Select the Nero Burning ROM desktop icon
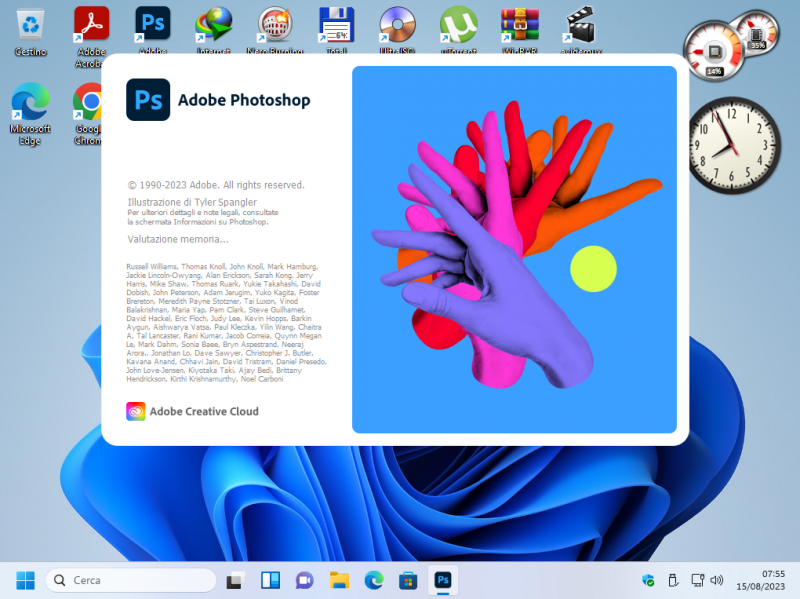Screen dimensions: 800x599 pyautogui.click(x=275, y=25)
